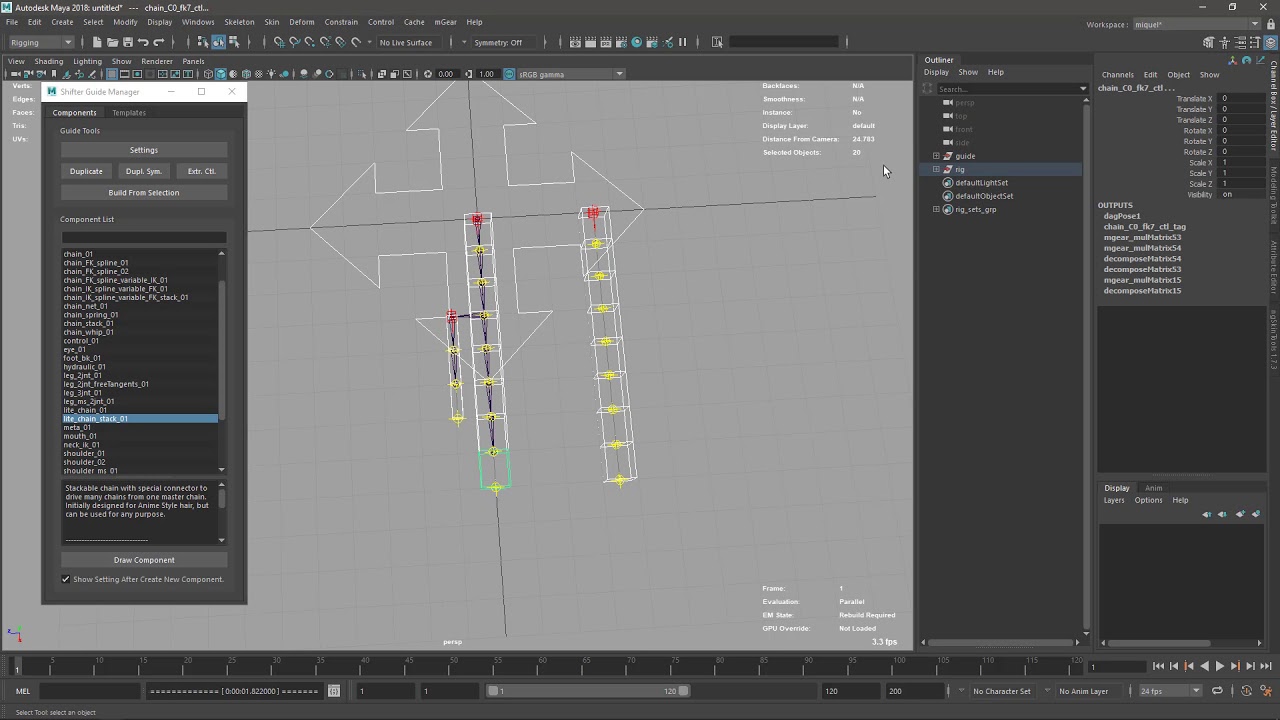Go to the start of the playback range

tap(1158, 666)
